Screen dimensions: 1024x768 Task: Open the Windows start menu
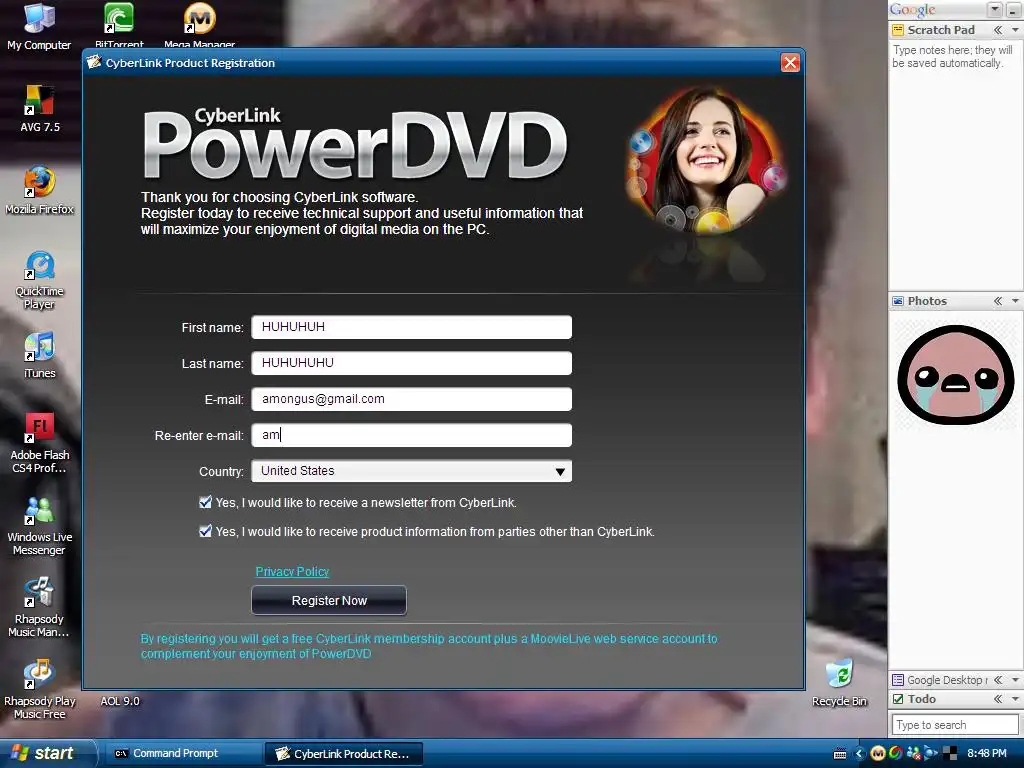46,754
